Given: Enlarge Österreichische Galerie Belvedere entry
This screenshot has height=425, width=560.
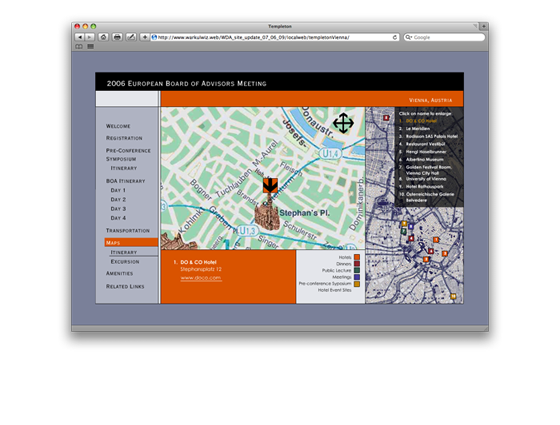Looking at the screenshot, I should point(430,197).
